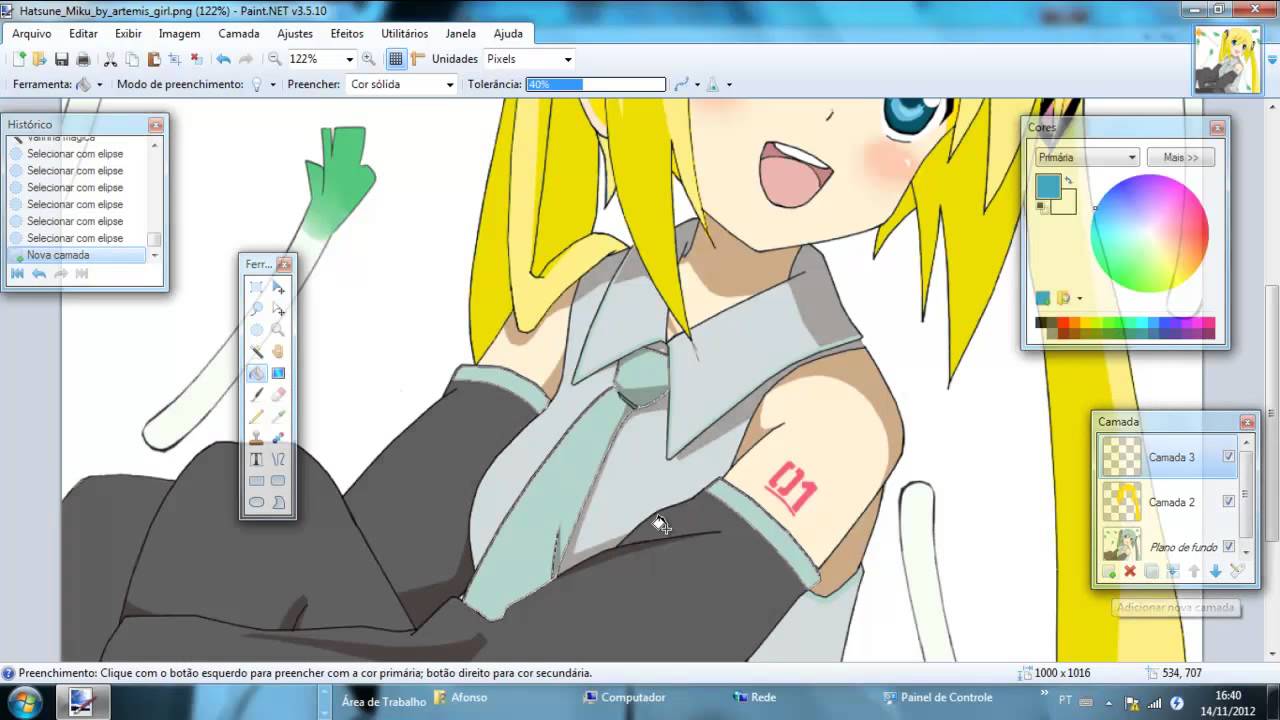
Task: Select the Ellipse Select tool
Action: click(257, 330)
